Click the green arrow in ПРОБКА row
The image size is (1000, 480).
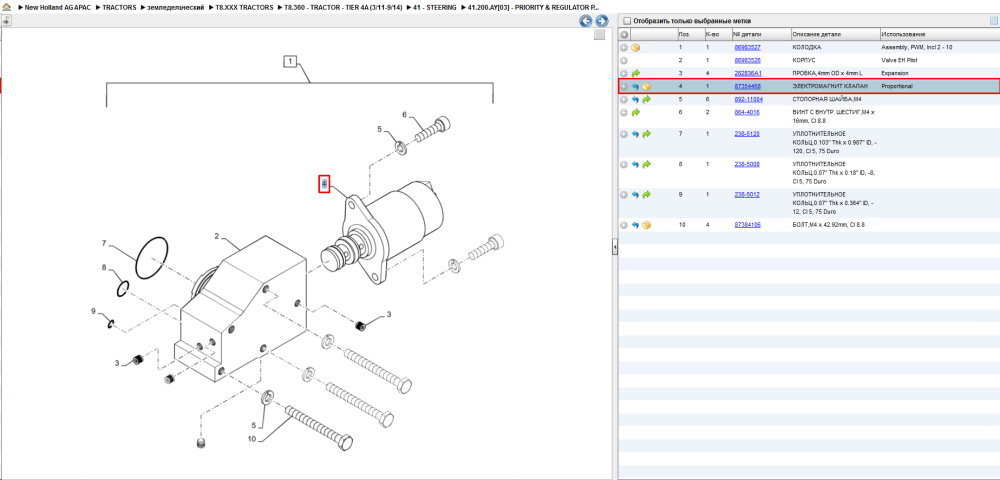coord(636,73)
